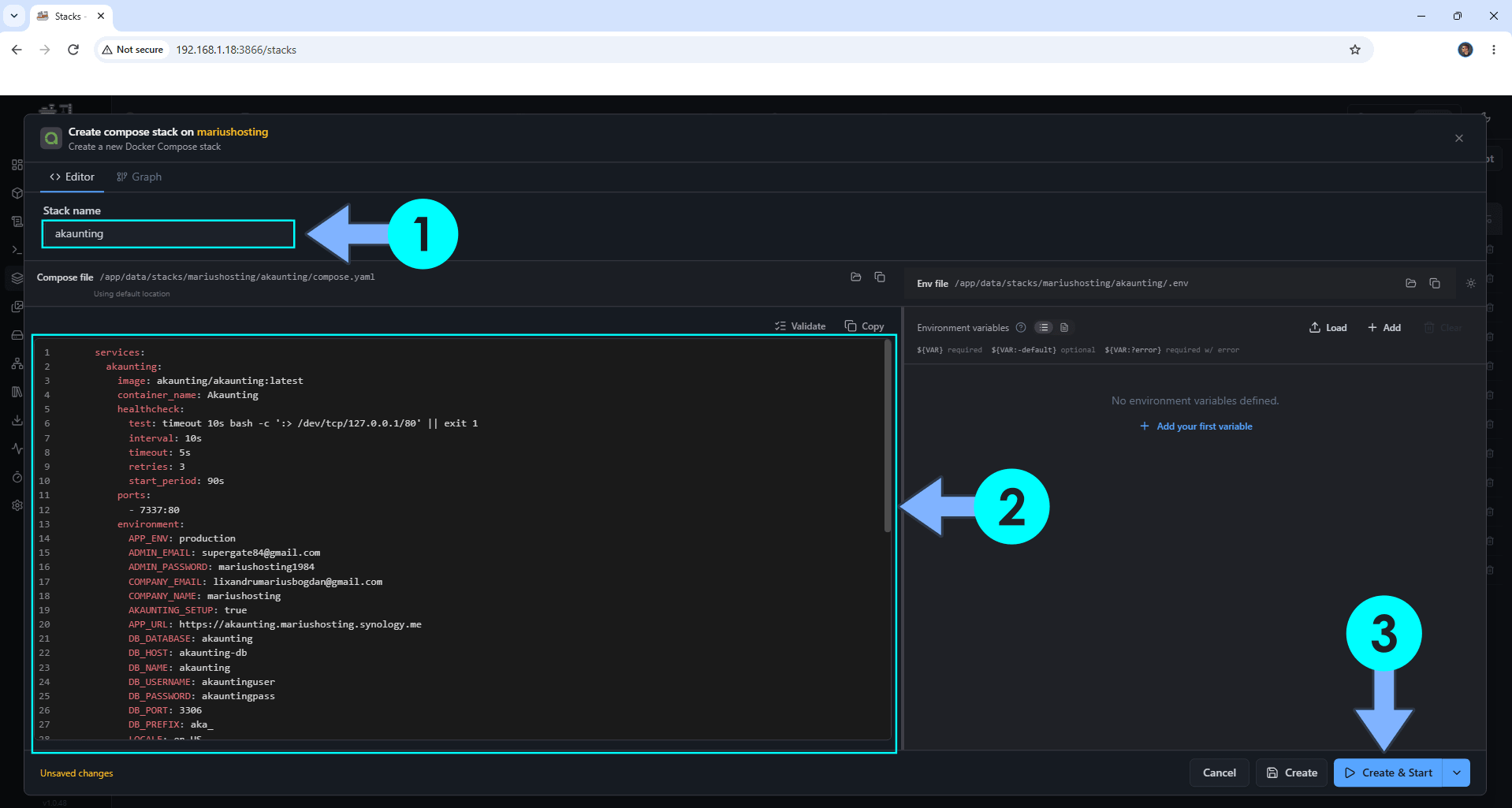The image size is (1512, 808).
Task: Load environment variables from file
Action: (1328, 328)
